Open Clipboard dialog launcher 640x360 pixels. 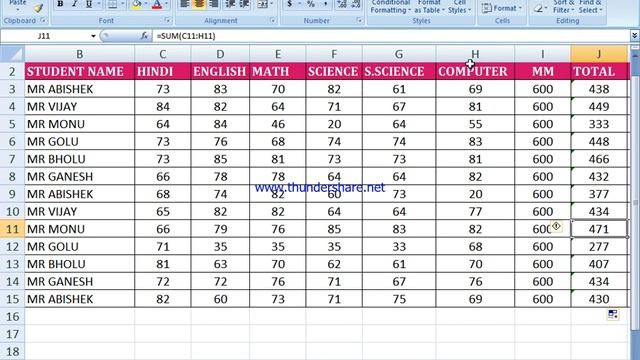[43, 20]
